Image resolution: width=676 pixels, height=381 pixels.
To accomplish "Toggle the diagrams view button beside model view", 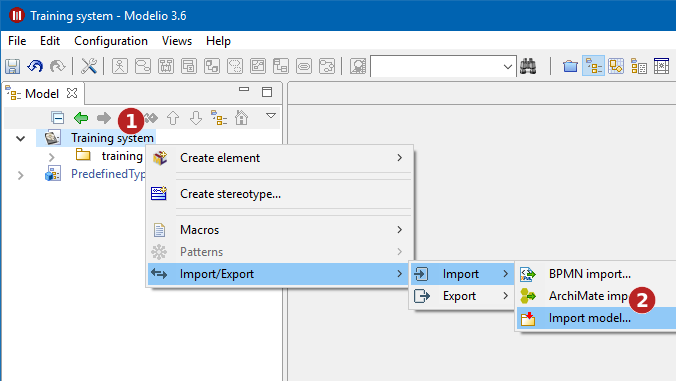I will pyautogui.click(x=616, y=66).
